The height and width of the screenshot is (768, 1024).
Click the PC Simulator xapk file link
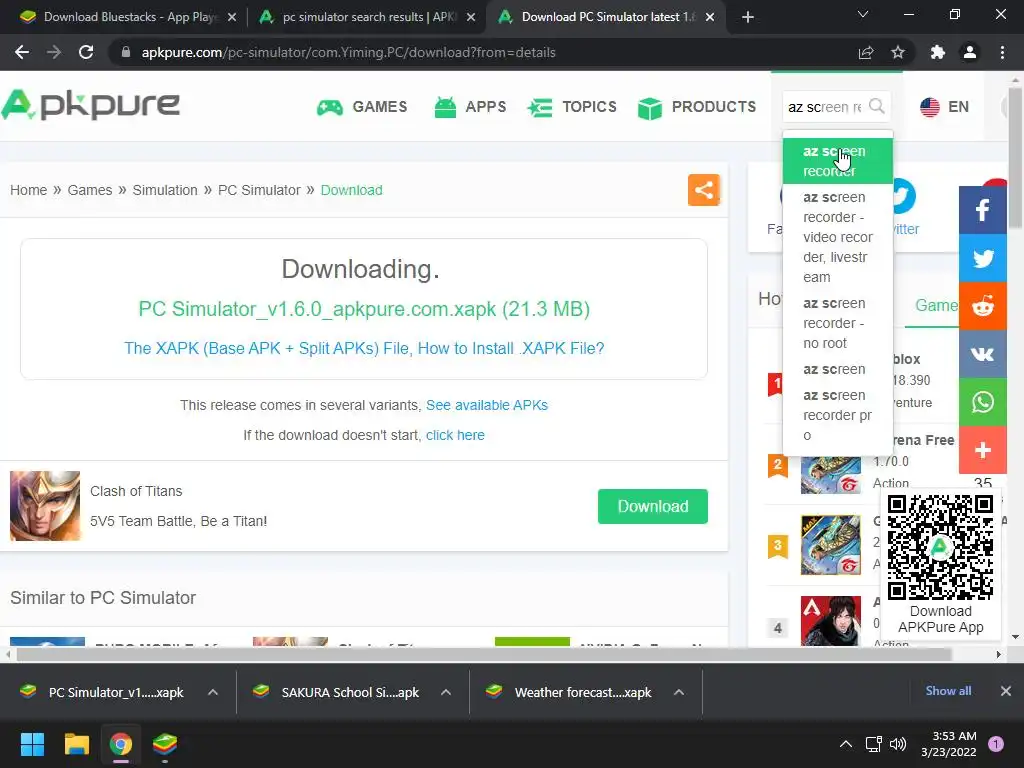364,308
